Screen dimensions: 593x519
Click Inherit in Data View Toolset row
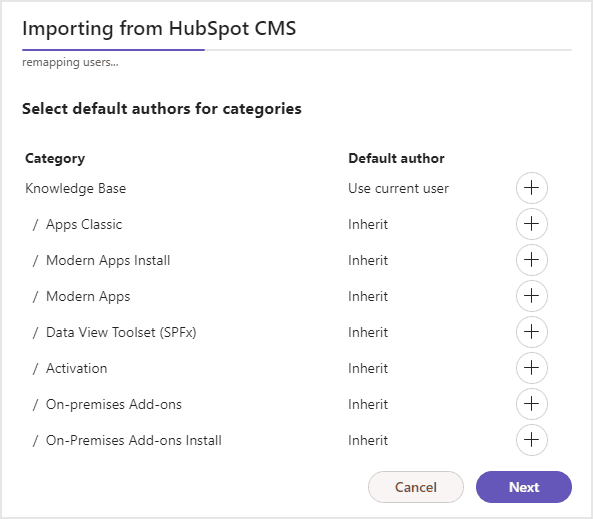[x=368, y=333]
